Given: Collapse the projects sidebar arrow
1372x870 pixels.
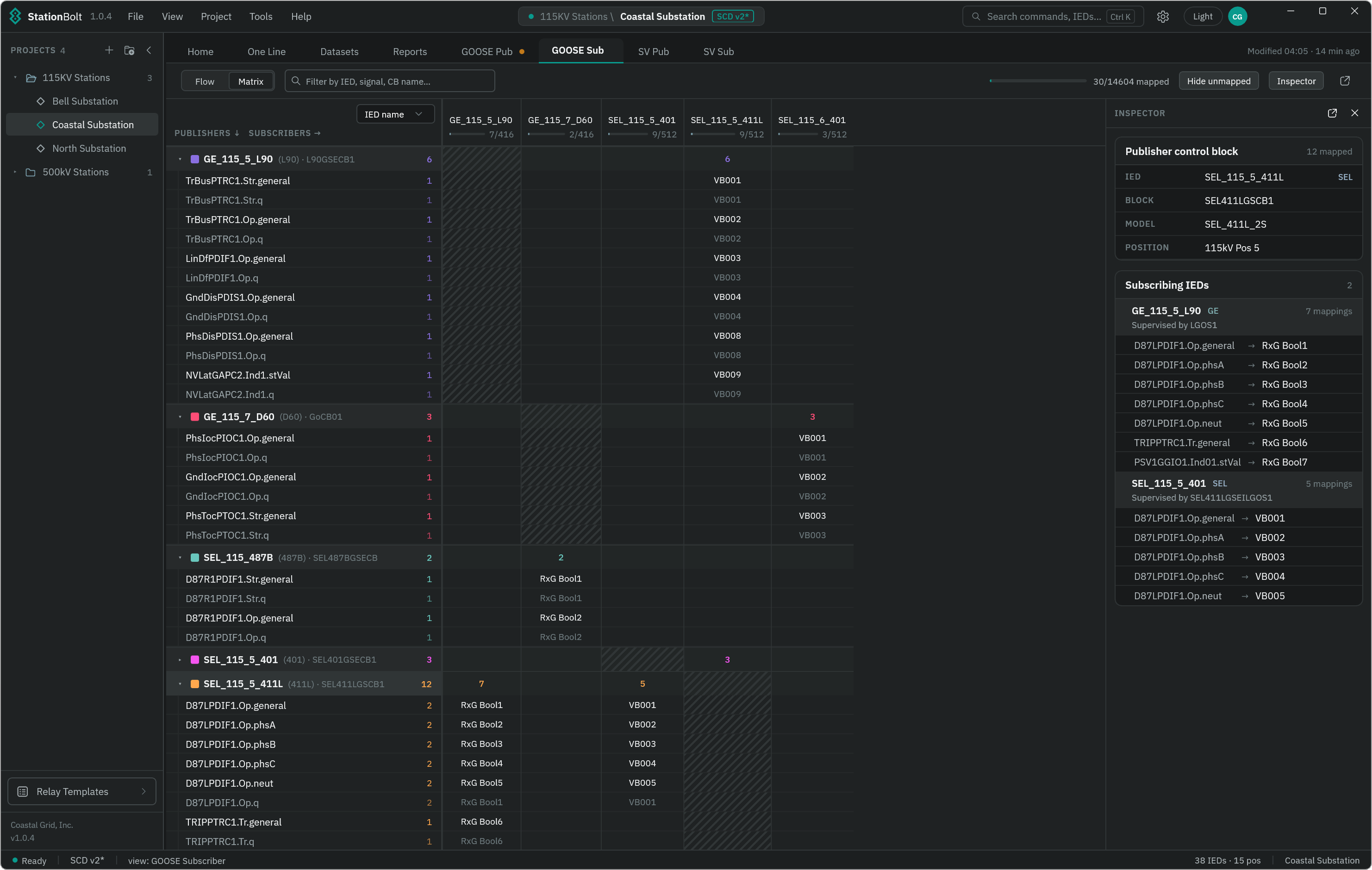Looking at the screenshot, I should (149, 50).
